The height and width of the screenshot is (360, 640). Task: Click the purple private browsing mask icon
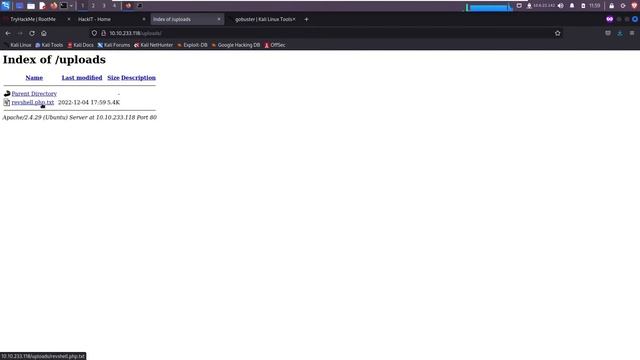click(609, 19)
